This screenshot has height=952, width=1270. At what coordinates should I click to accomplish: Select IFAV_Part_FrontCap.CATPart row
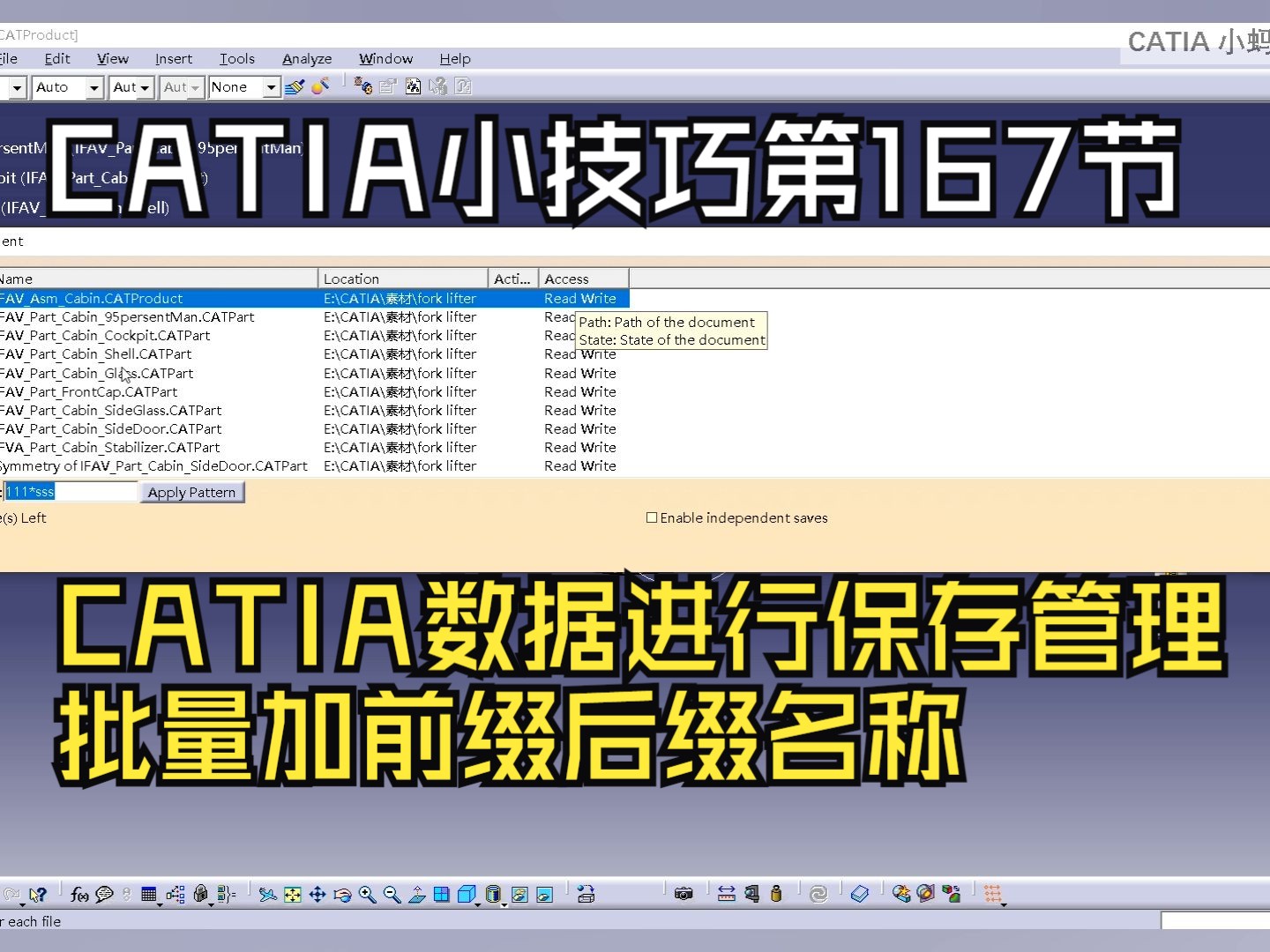314,392
